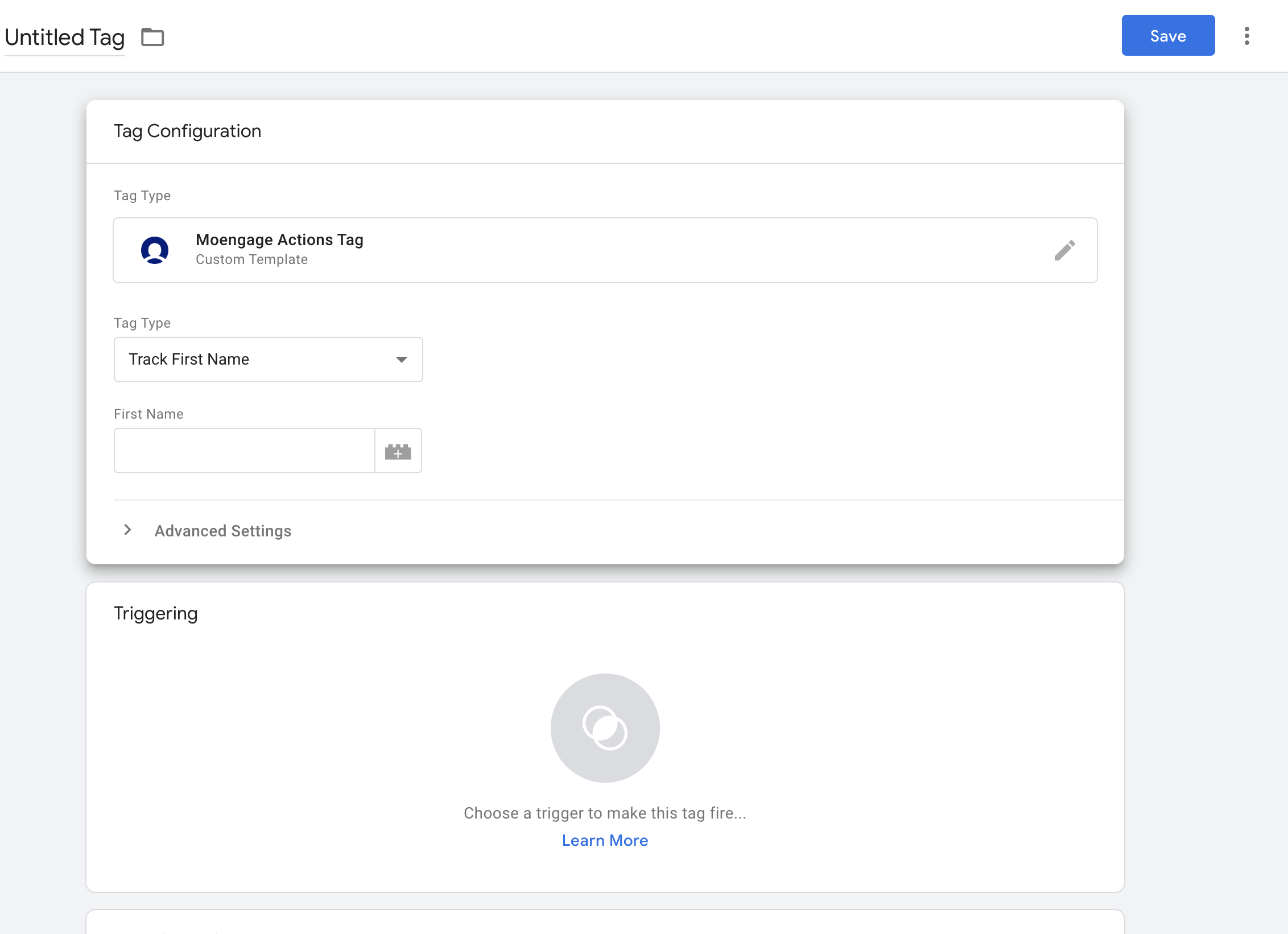
Task: Open the Learn More link
Action: pos(605,841)
